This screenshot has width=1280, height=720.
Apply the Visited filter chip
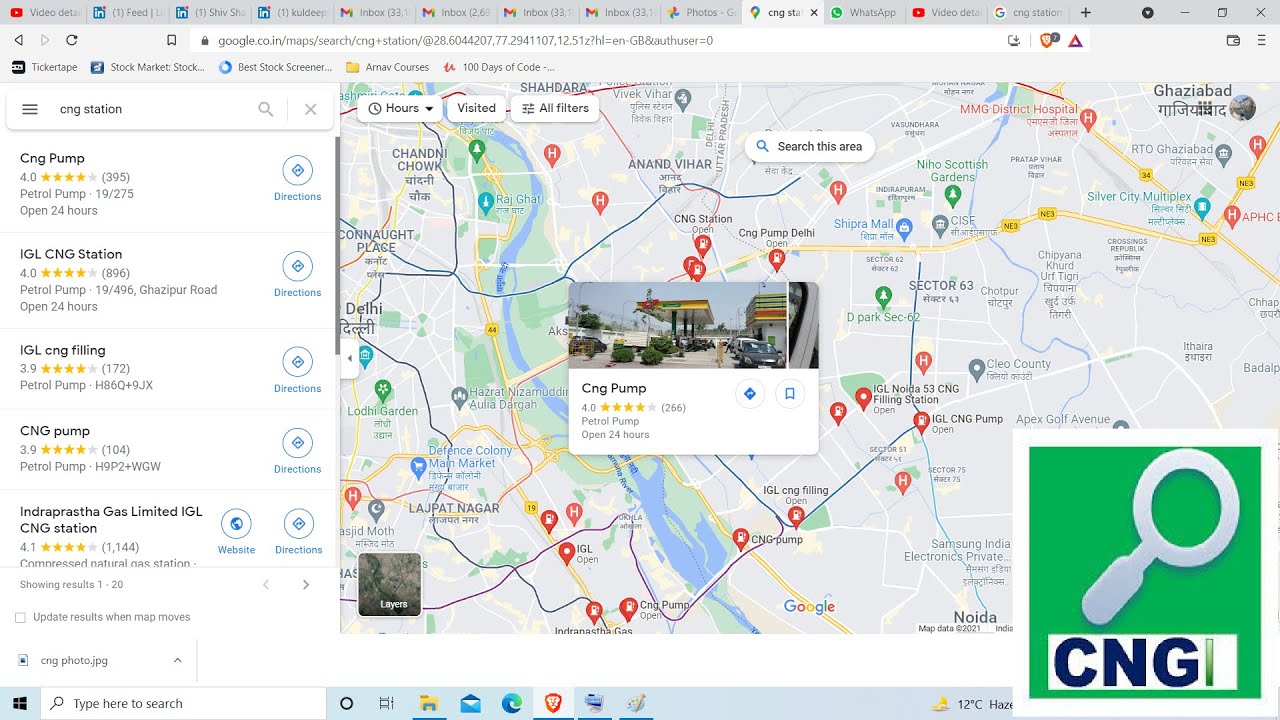tap(476, 108)
